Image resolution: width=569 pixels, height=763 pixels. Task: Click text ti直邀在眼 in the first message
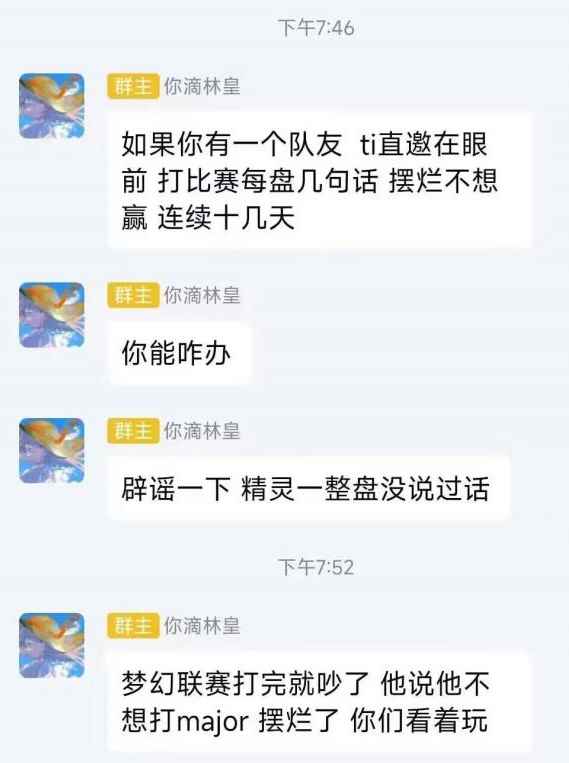pos(423,145)
